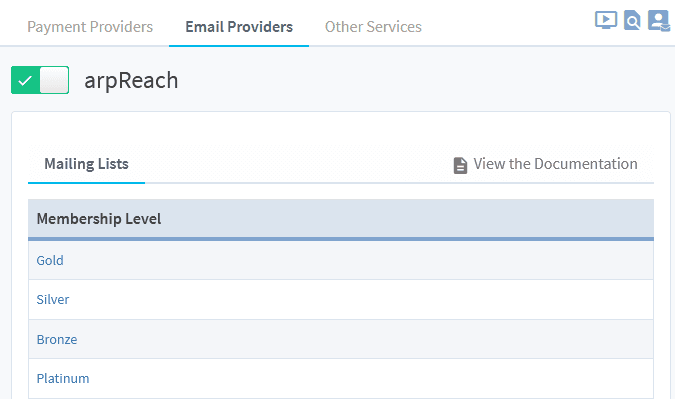Click the arpReach provider heading
Screen dimensions: 675x399
tap(131, 80)
